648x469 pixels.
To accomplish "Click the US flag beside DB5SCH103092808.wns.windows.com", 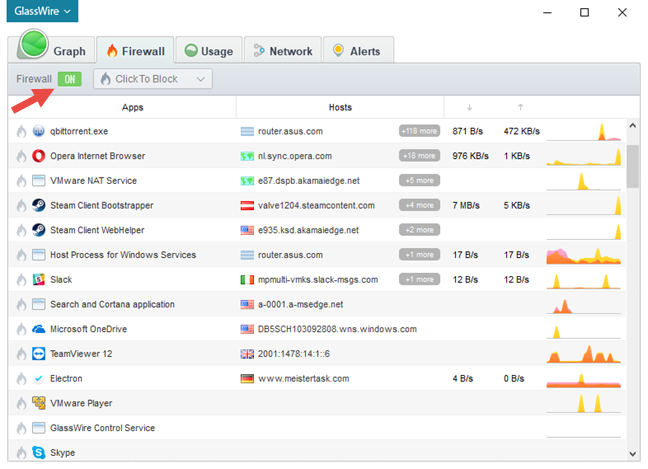I will tap(247, 329).
